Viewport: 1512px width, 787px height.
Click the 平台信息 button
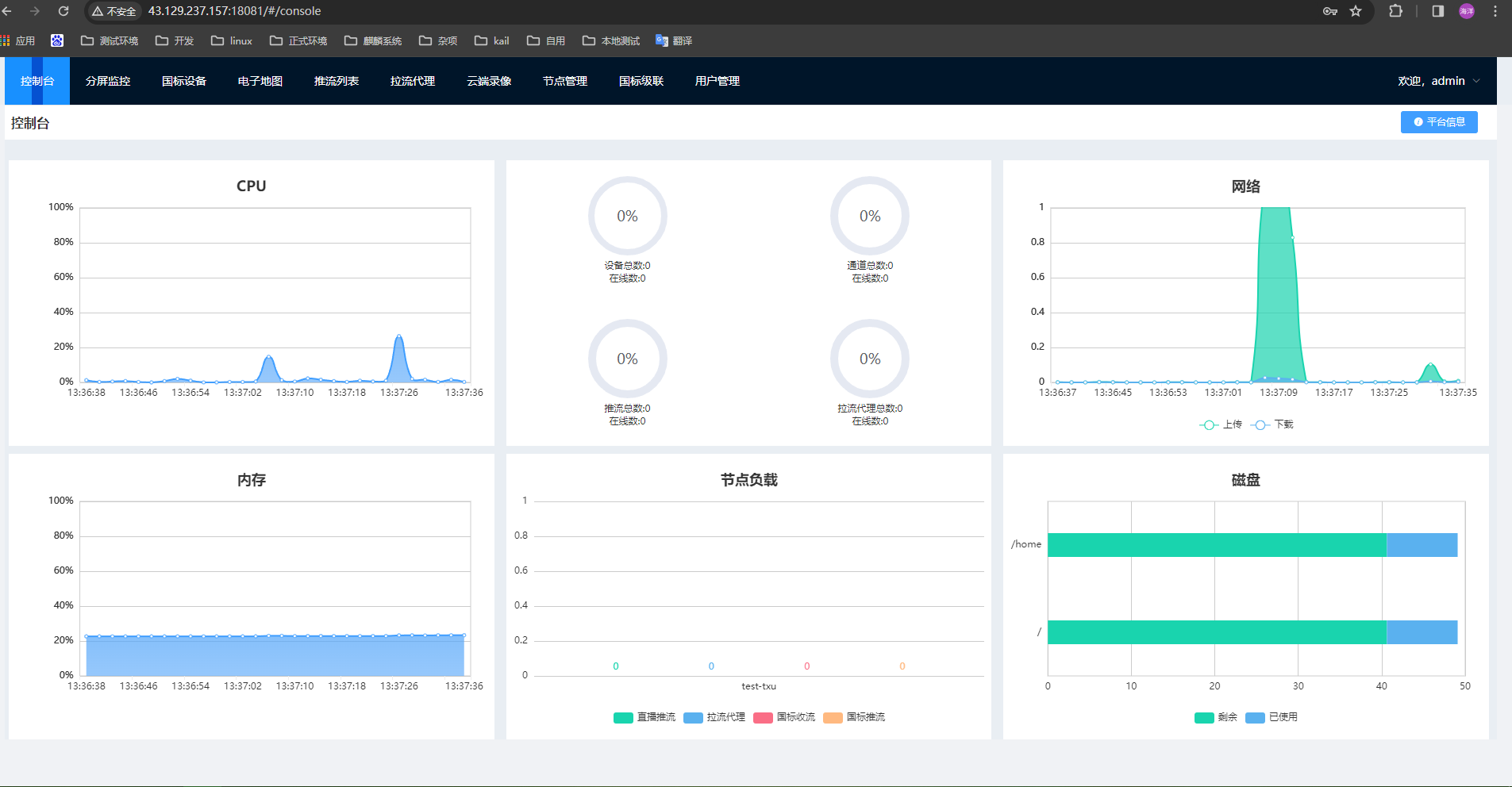1439,122
